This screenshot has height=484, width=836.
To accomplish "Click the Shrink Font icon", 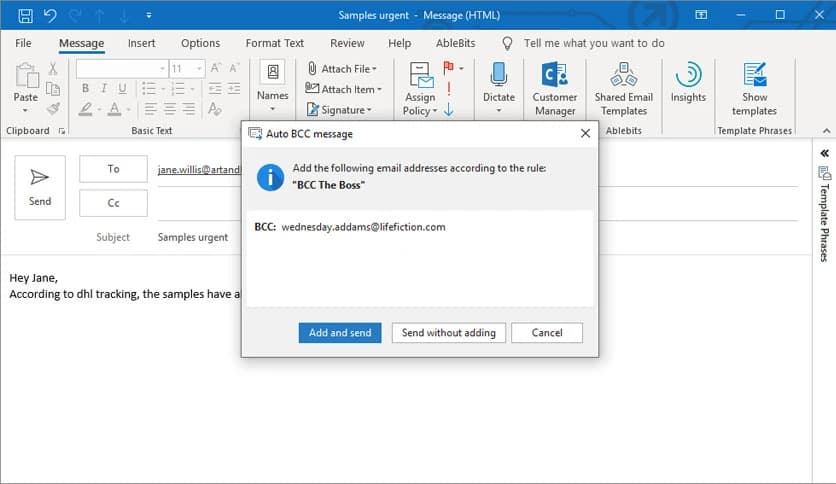I will [234, 68].
